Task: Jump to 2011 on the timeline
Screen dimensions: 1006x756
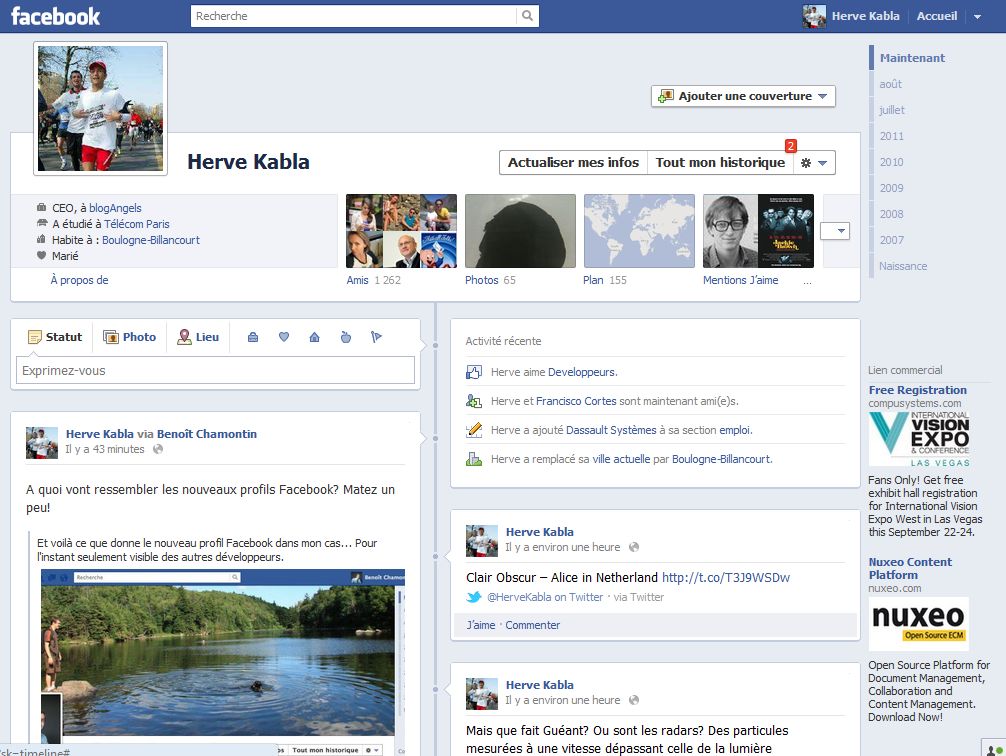Action: click(892, 136)
